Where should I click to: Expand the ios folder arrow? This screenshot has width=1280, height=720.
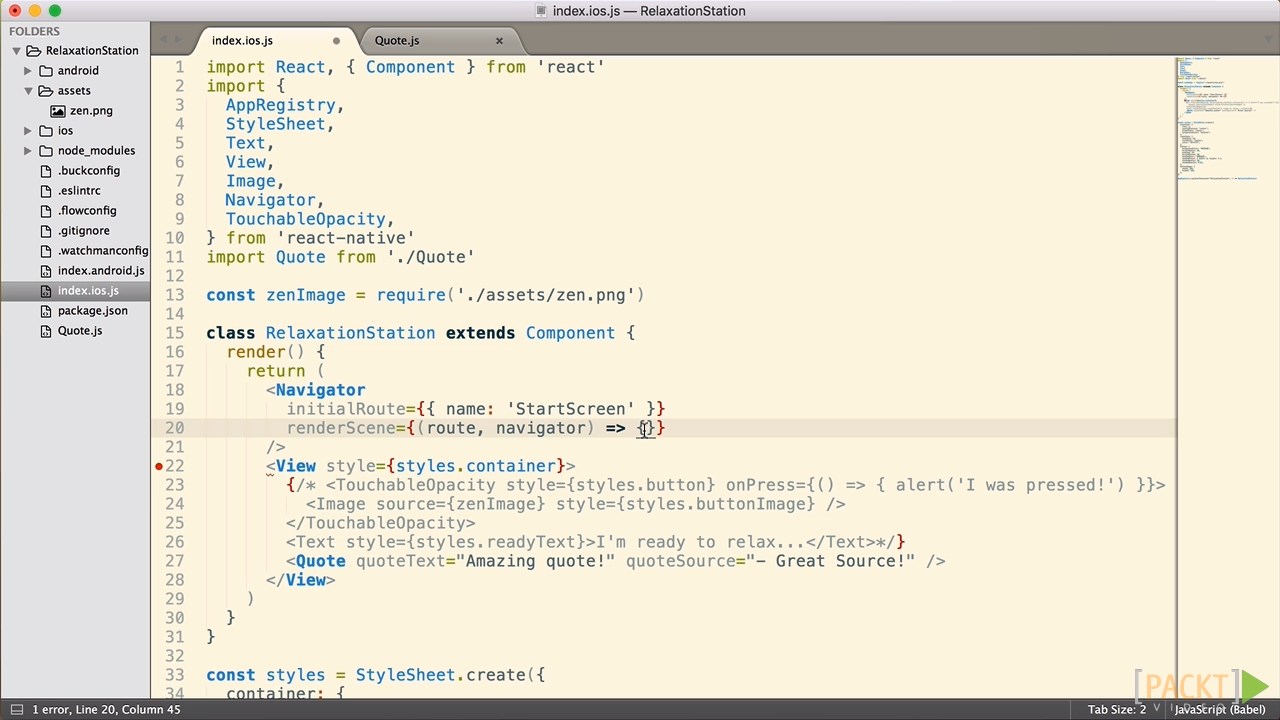[x=28, y=131]
